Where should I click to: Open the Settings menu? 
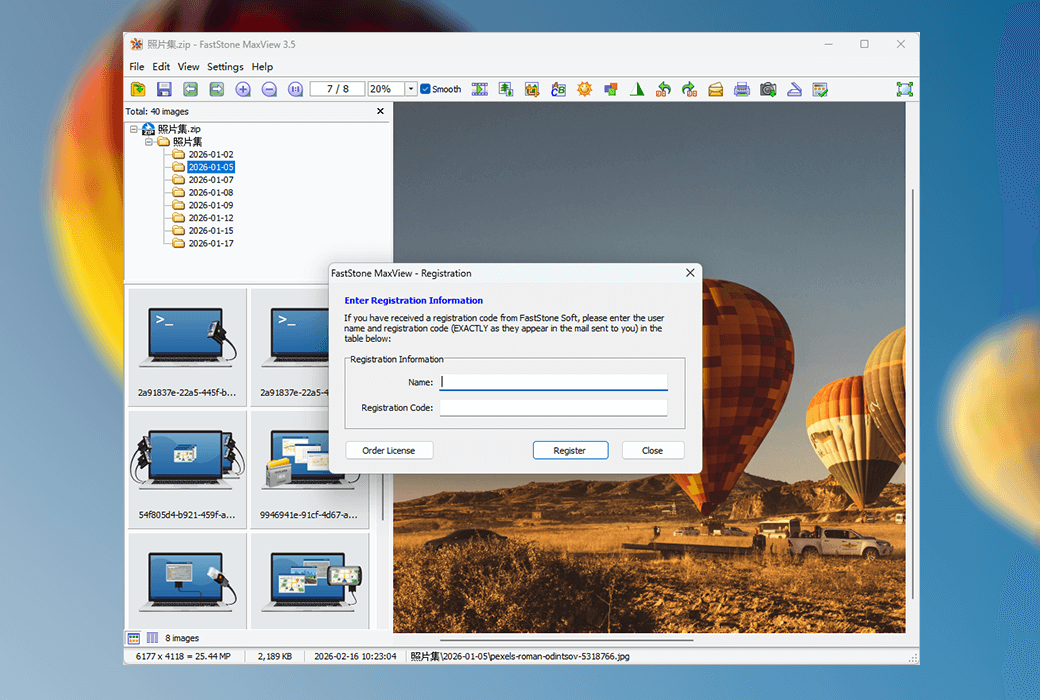pyautogui.click(x=225, y=67)
